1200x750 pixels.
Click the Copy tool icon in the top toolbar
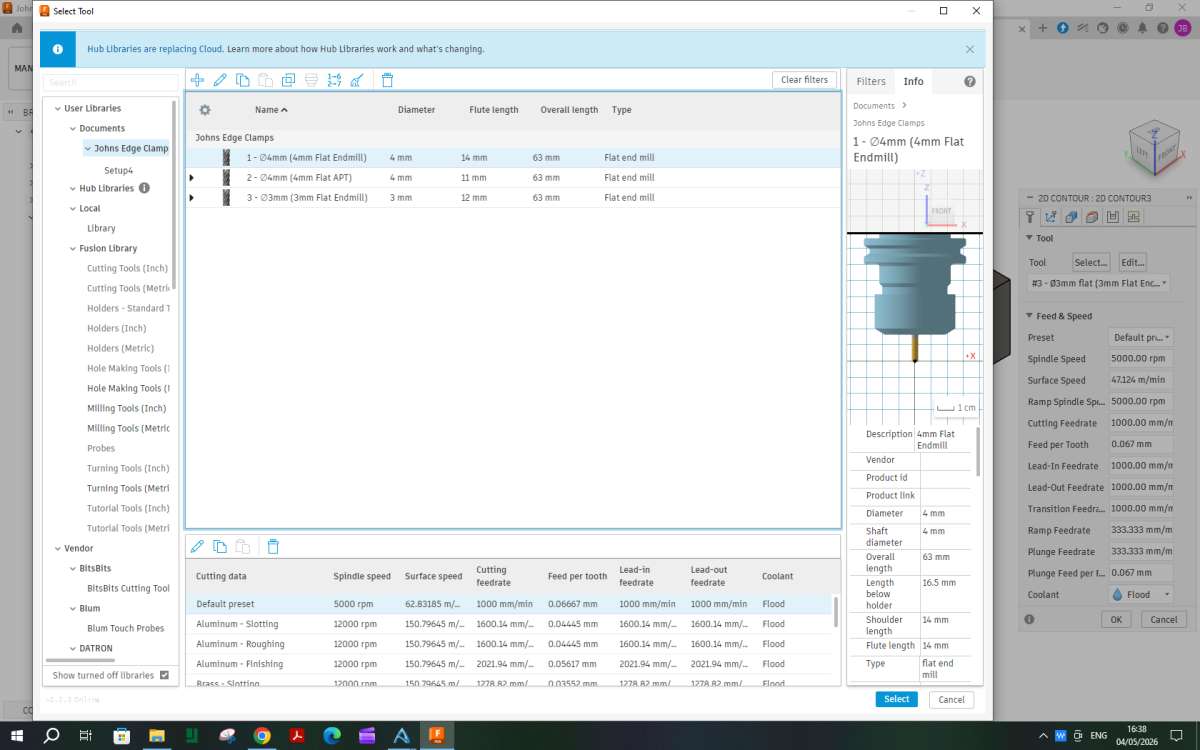click(243, 80)
